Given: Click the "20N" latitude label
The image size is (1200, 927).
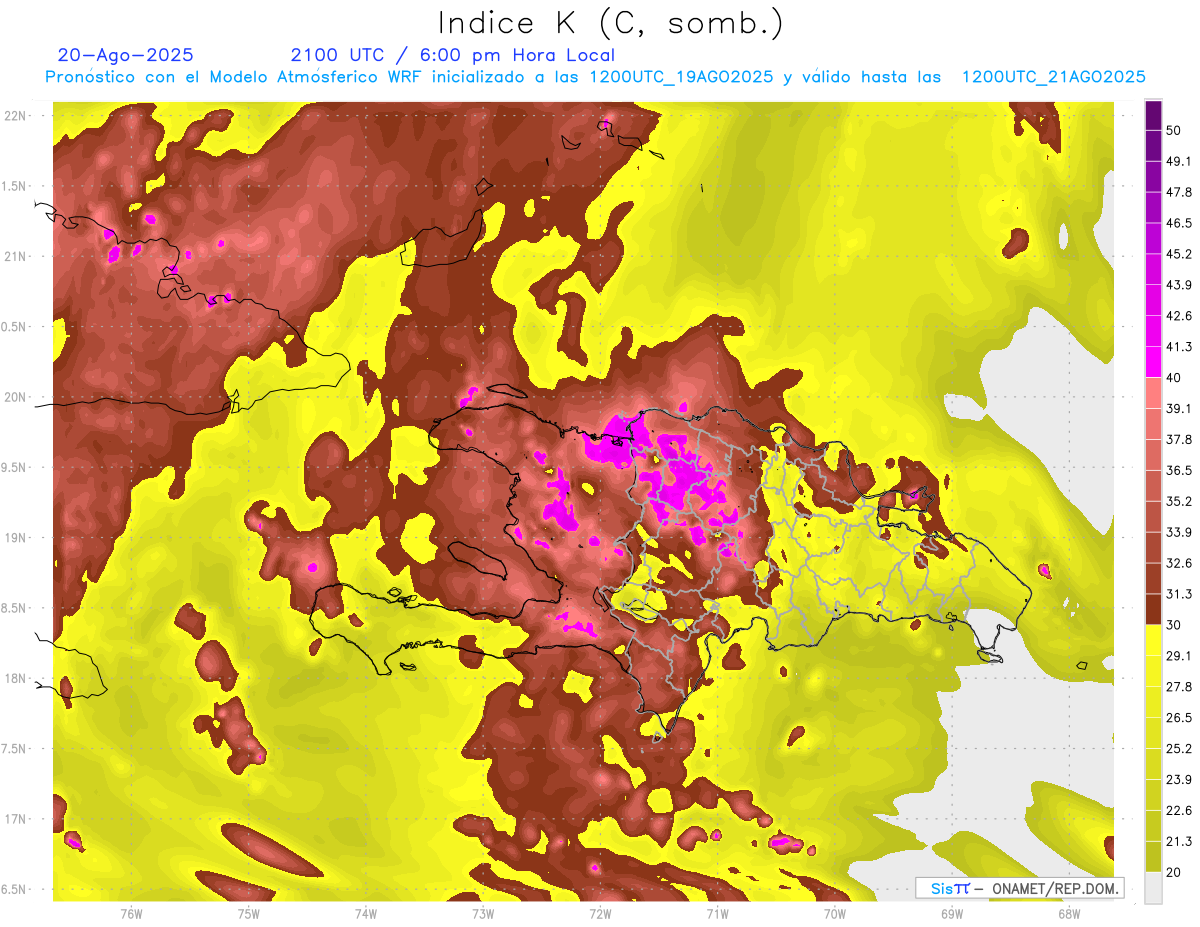Looking at the screenshot, I should tap(16, 397).
